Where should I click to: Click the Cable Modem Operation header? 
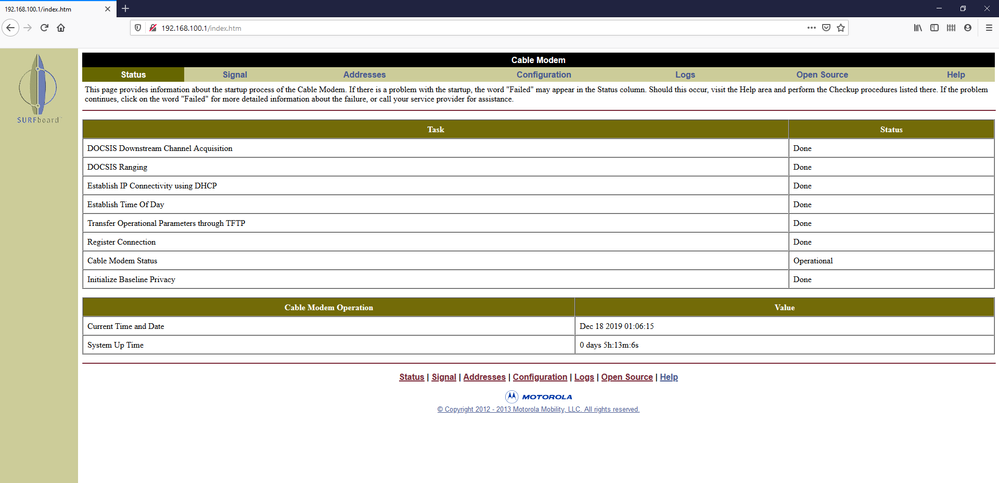(329, 307)
